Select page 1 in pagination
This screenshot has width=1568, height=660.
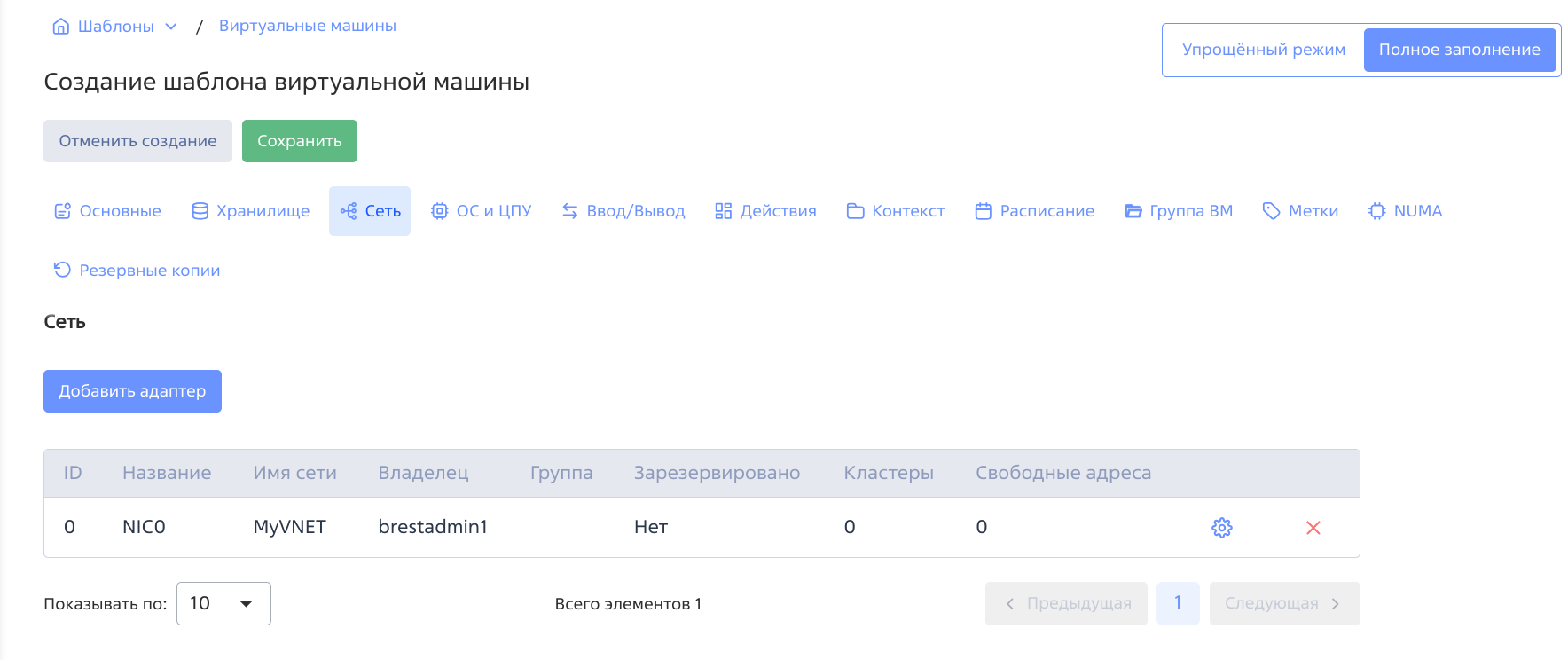[x=1177, y=603]
